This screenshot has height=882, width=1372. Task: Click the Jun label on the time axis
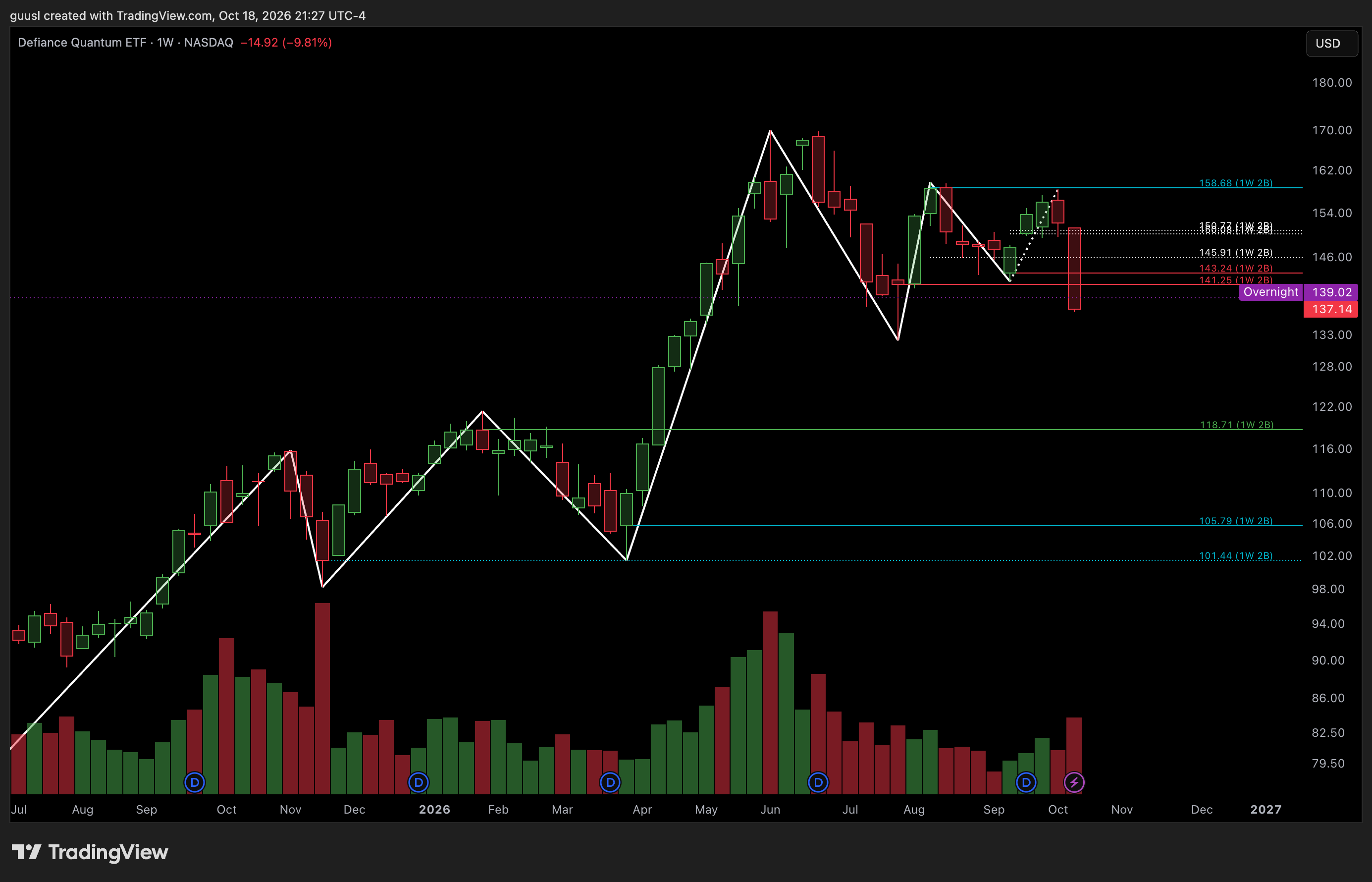770,809
